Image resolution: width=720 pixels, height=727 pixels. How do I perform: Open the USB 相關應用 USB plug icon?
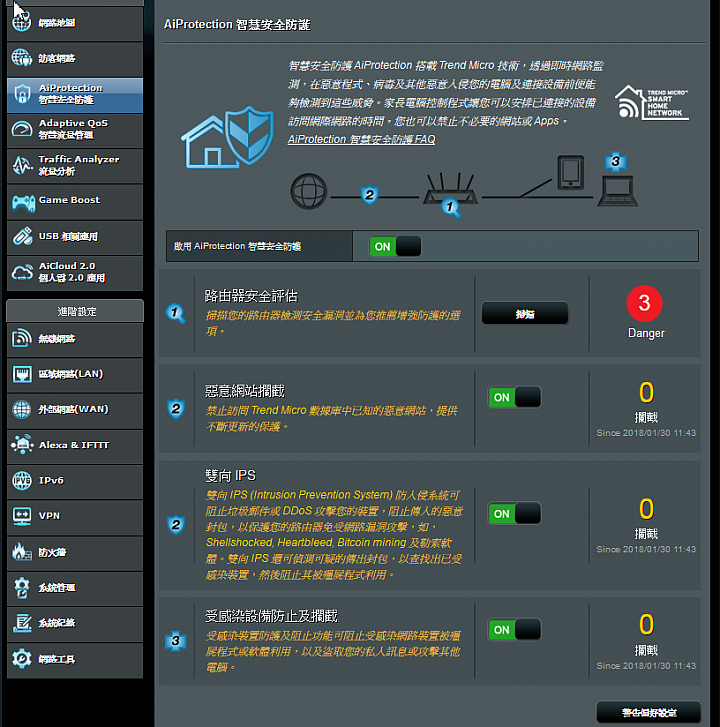[x=22, y=236]
